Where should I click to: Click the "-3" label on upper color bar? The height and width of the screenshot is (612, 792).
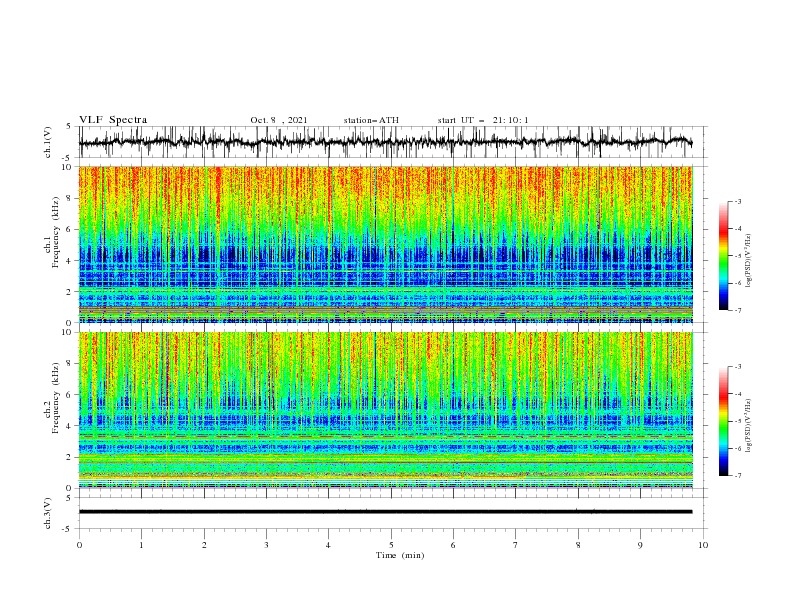point(737,201)
